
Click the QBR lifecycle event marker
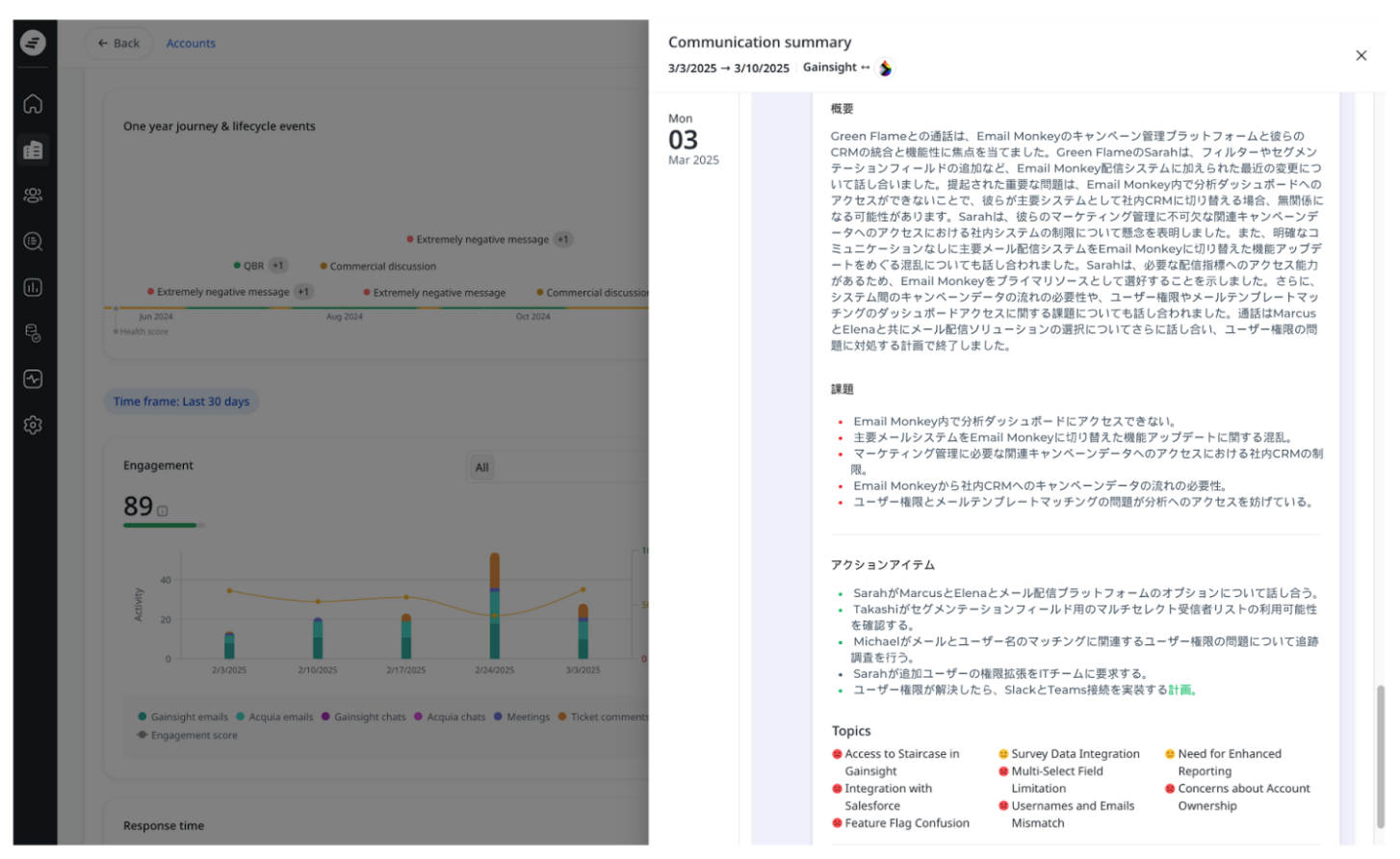[x=248, y=266]
